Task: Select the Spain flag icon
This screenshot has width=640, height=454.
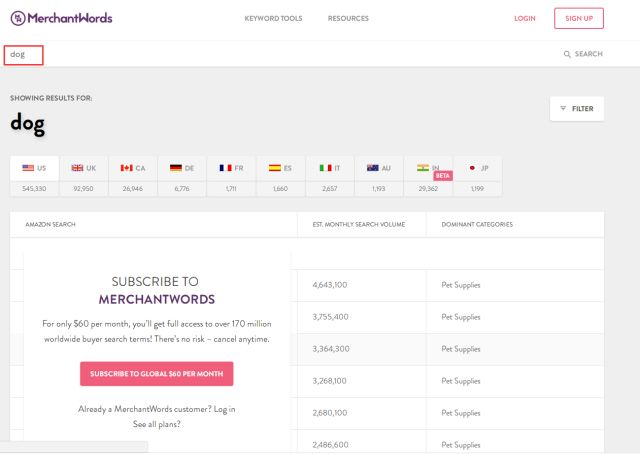Action: tap(275, 168)
